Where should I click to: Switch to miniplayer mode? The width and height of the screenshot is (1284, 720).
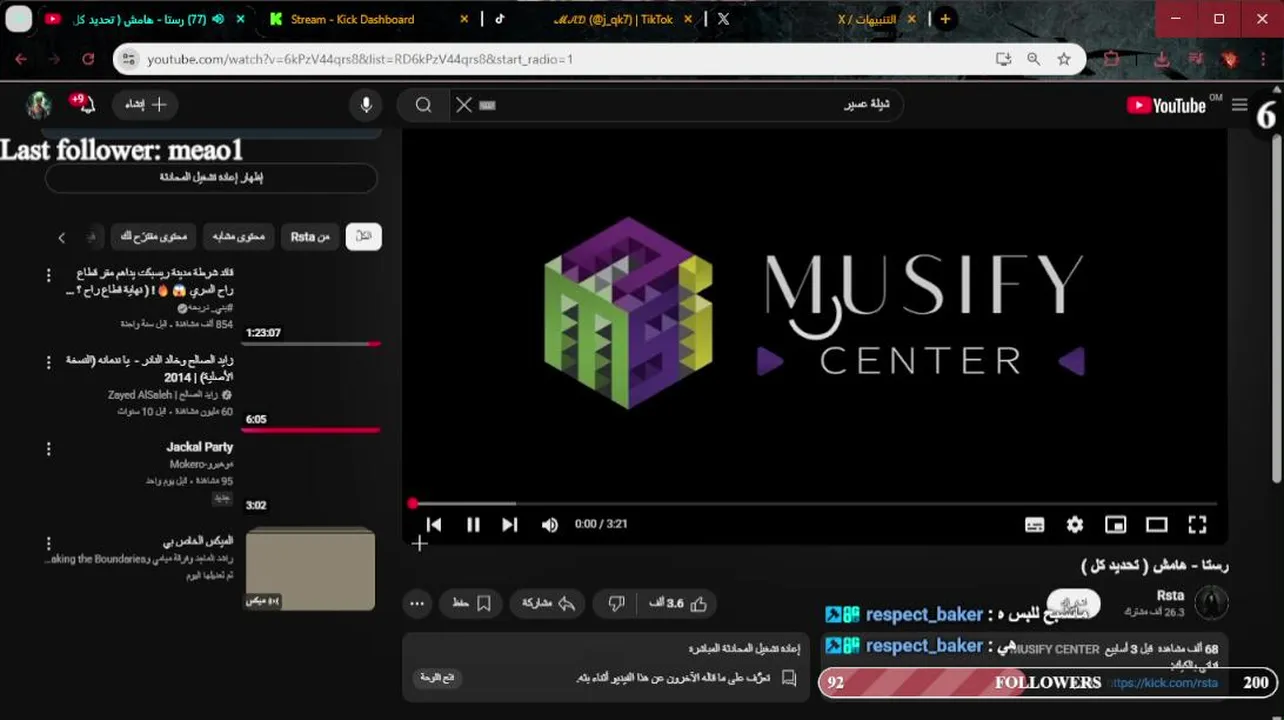1115,525
